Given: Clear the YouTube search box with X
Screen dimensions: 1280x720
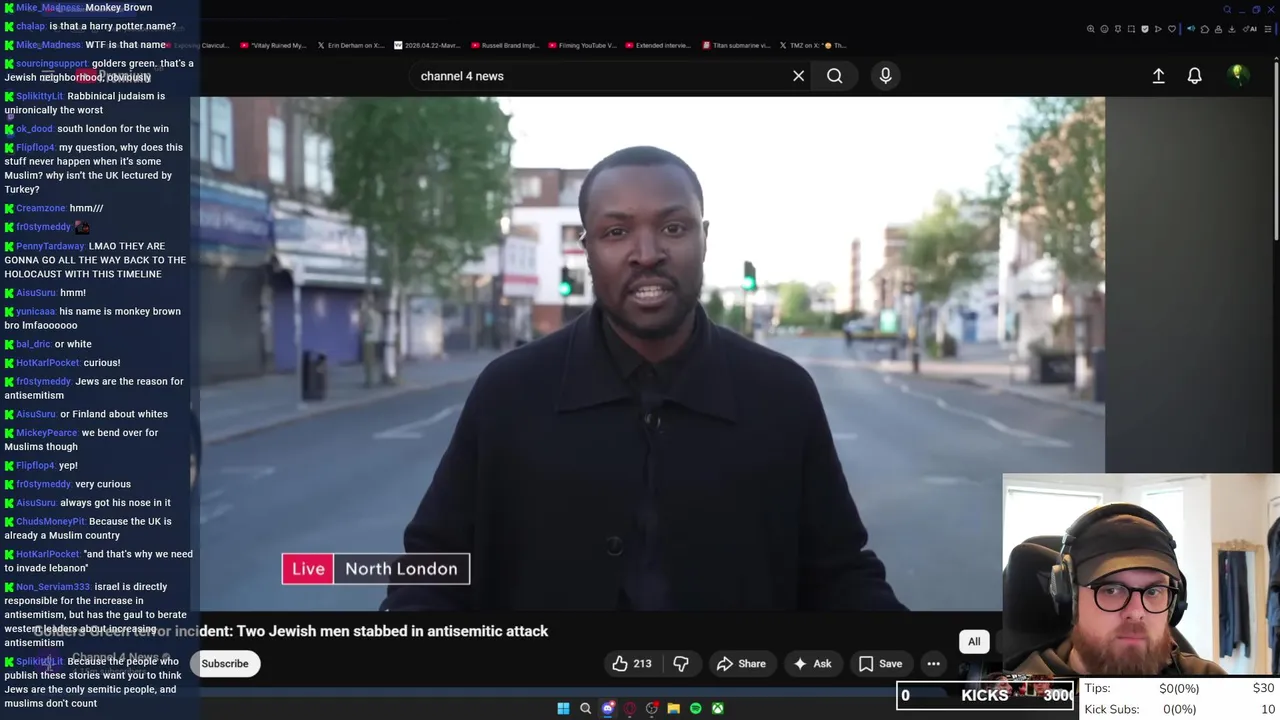Looking at the screenshot, I should (798, 76).
